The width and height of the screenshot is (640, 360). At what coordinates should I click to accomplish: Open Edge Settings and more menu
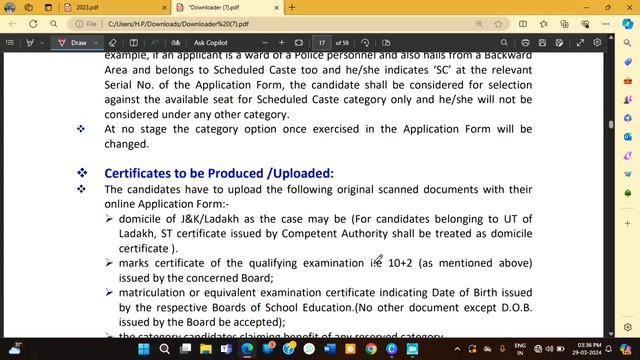point(606,24)
